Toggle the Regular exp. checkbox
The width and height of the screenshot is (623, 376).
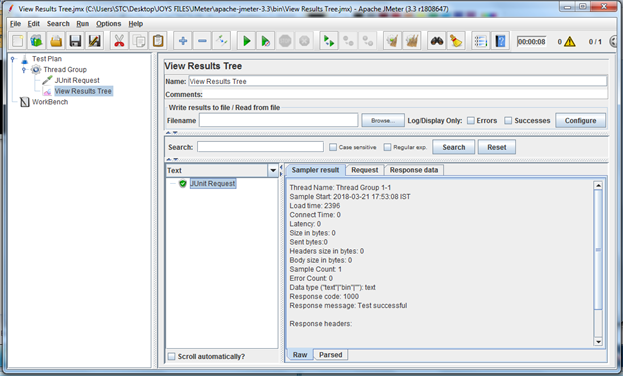pos(387,147)
